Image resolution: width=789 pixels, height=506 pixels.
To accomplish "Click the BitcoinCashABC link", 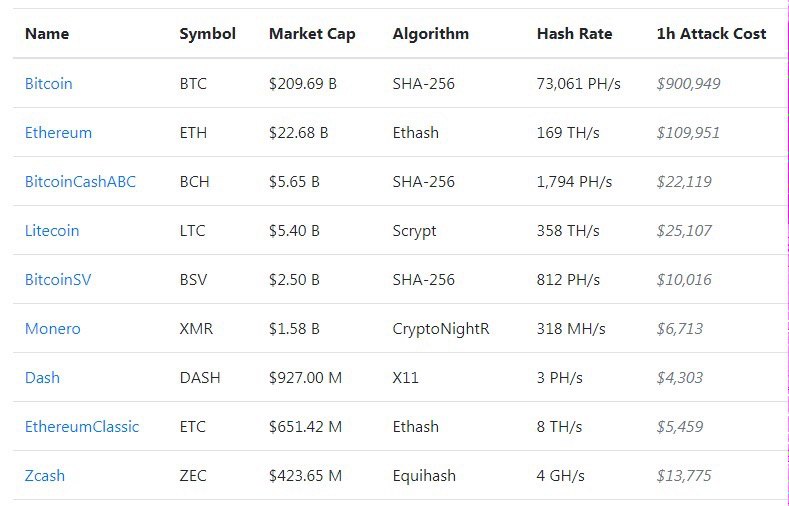I will [x=80, y=182].
